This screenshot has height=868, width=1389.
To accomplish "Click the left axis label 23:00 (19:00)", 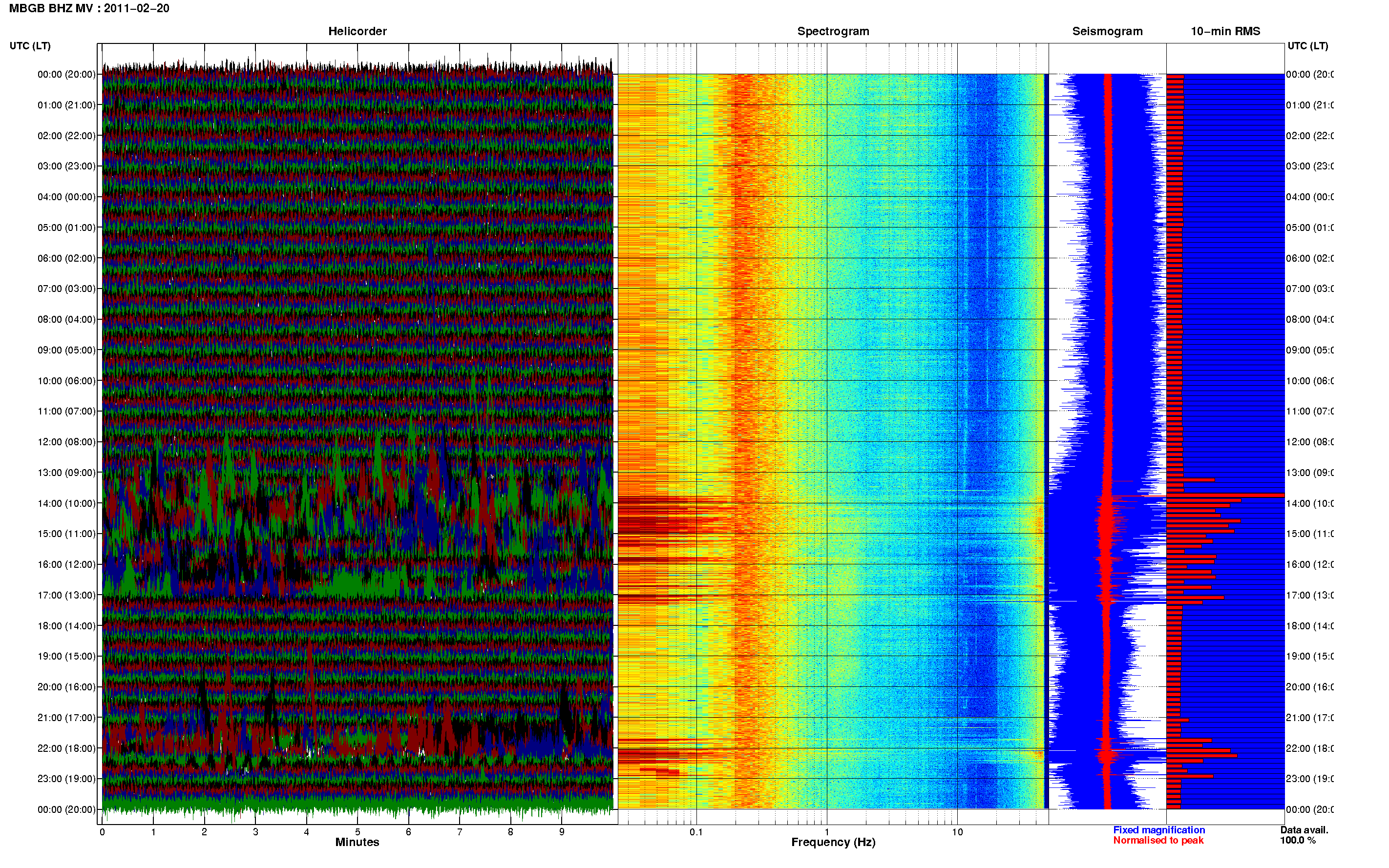I will (66, 779).
